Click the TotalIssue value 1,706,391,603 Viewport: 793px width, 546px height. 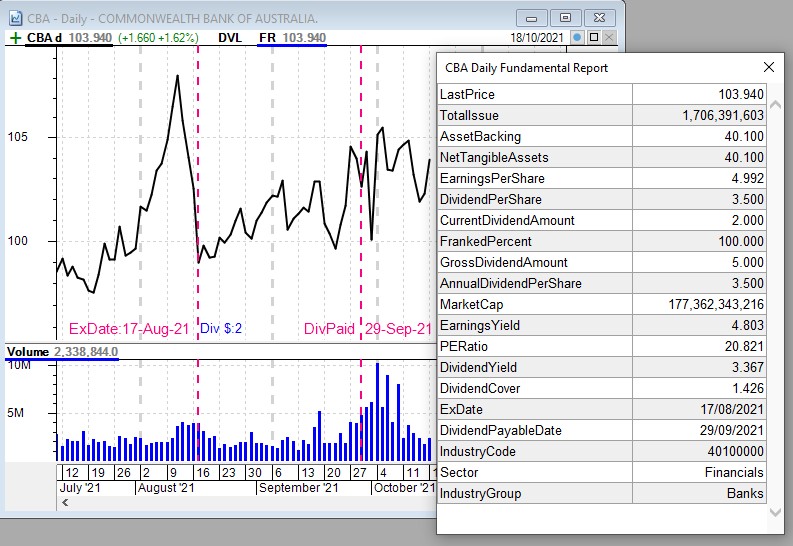pyautogui.click(x=723, y=115)
